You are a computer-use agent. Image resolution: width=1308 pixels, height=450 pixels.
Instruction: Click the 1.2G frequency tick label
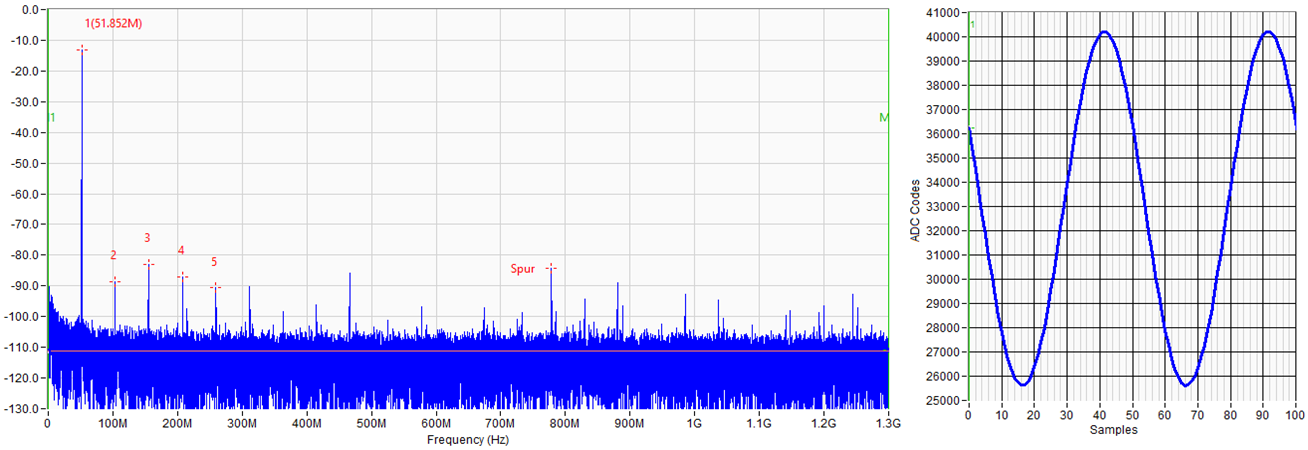coord(823,424)
